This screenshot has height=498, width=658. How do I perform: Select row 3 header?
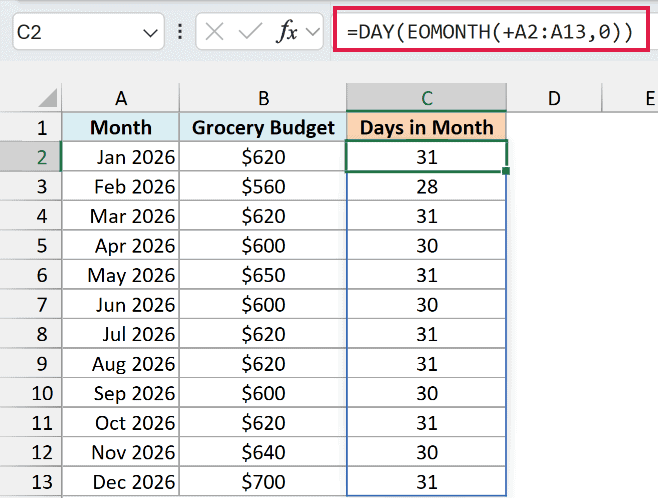coord(31,186)
